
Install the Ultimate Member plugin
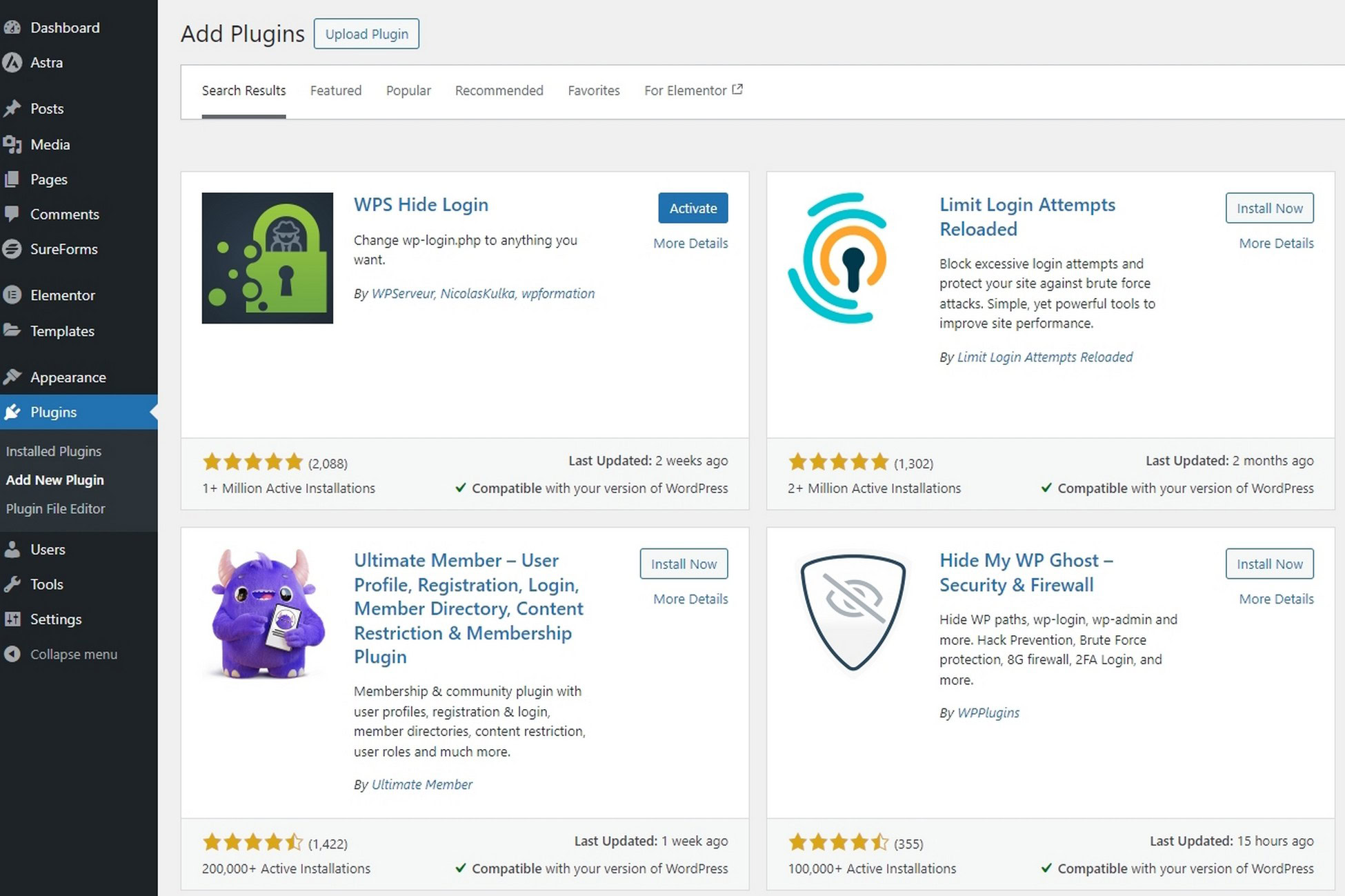point(684,564)
